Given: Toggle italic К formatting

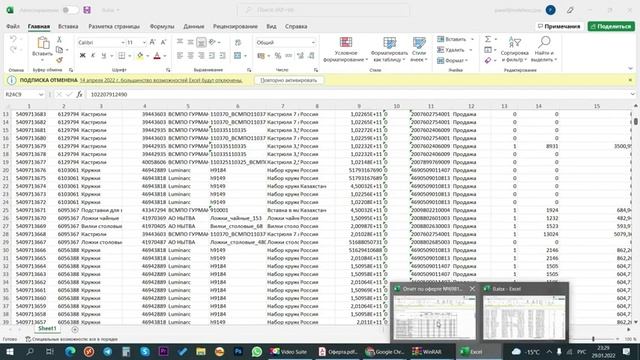Looking at the screenshot, I should 93,56.
